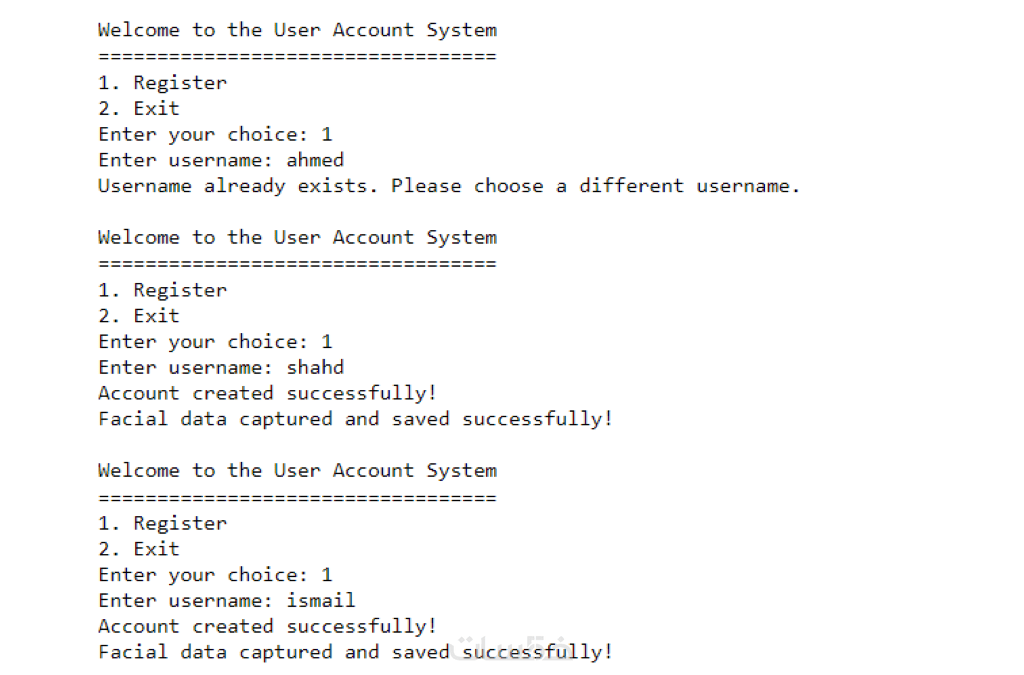The image size is (1024, 675).
Task: Click the username 'shahd' entry
Action: coord(315,367)
